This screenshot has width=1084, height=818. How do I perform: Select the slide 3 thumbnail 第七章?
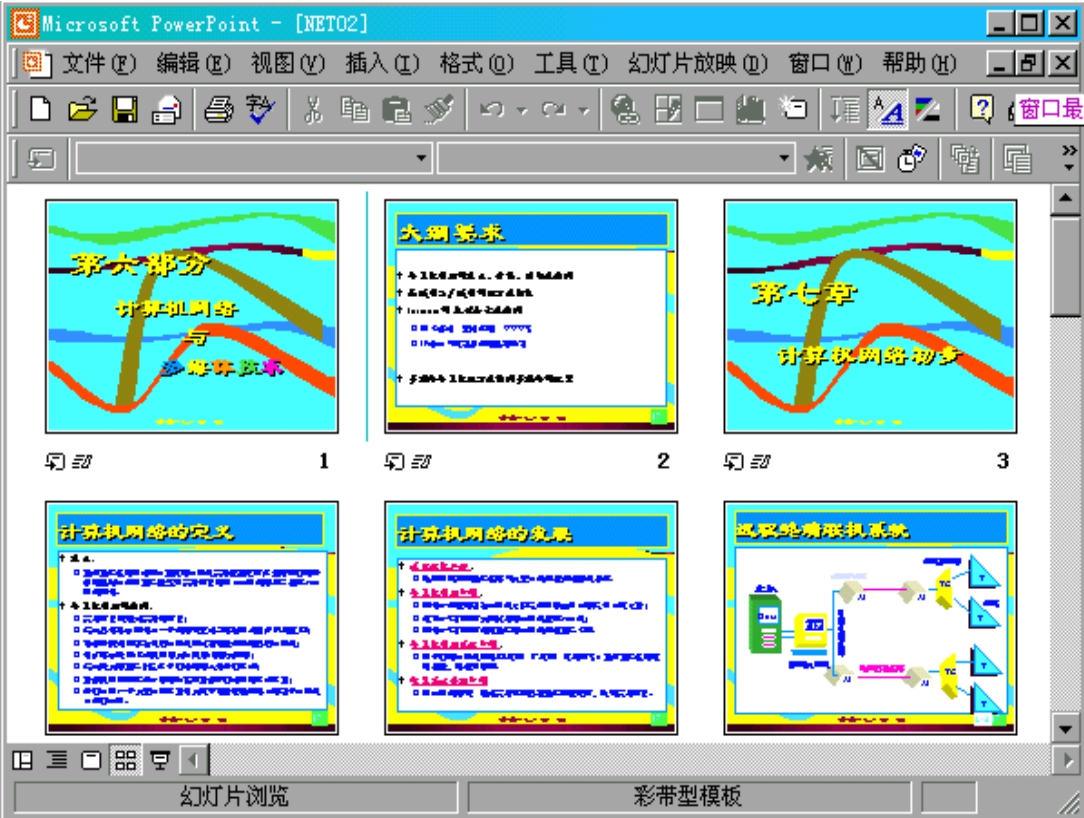click(x=870, y=316)
